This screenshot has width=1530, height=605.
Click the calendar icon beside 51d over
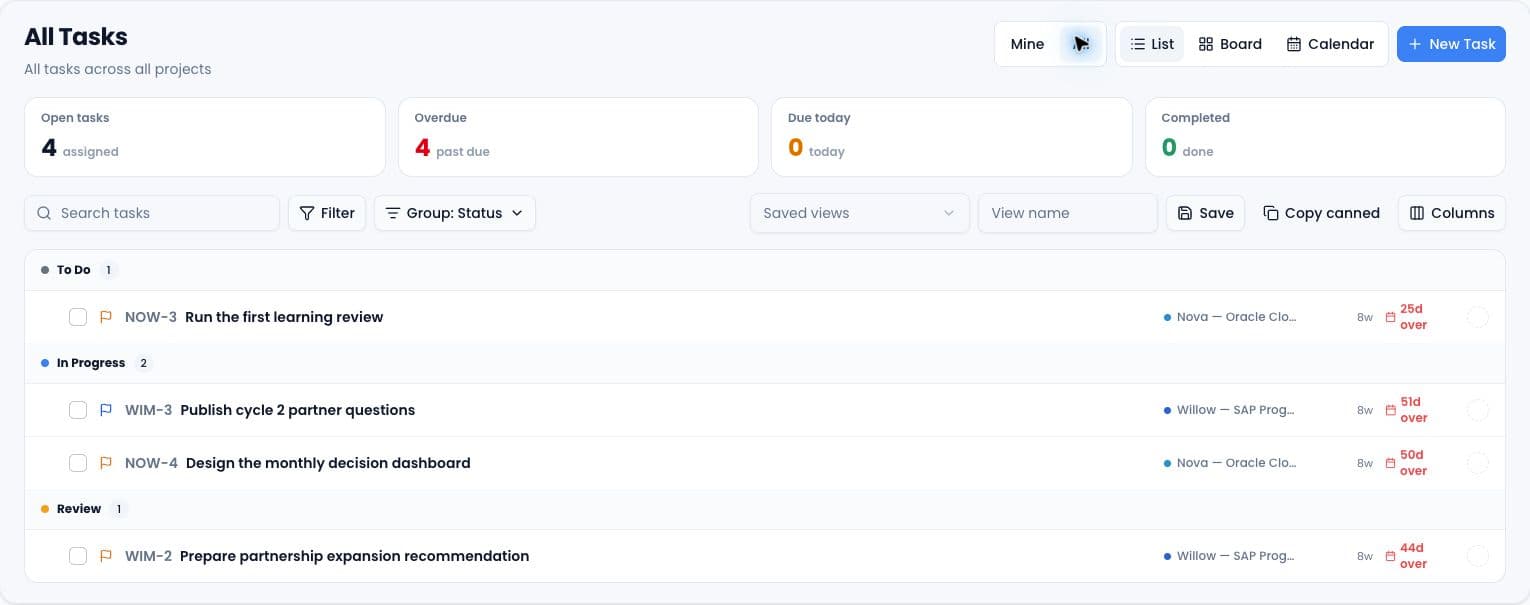(1390, 410)
